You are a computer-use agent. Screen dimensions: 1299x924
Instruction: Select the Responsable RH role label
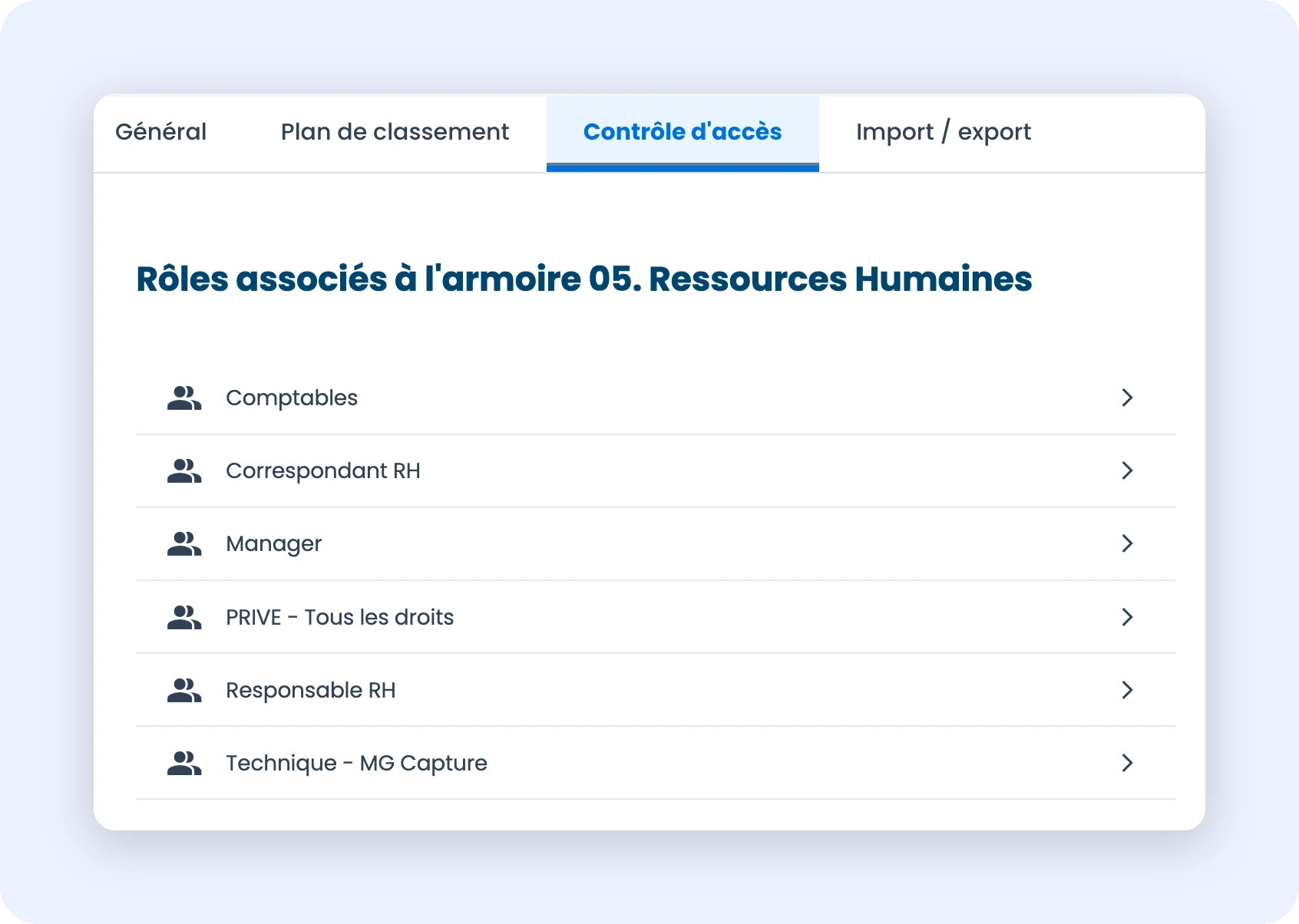pos(311,691)
